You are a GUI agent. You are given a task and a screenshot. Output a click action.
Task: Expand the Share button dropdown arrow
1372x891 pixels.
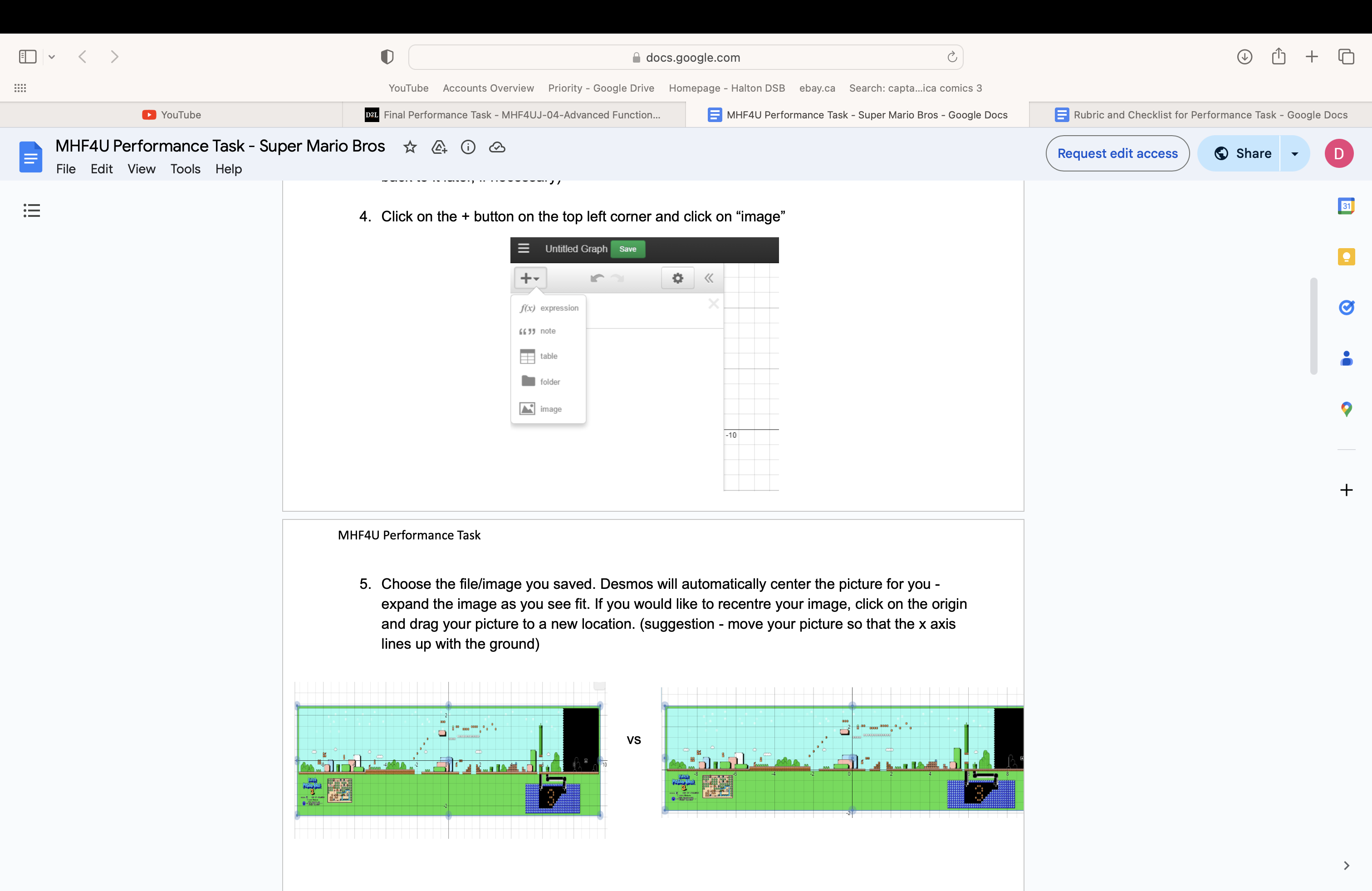tap(1294, 153)
